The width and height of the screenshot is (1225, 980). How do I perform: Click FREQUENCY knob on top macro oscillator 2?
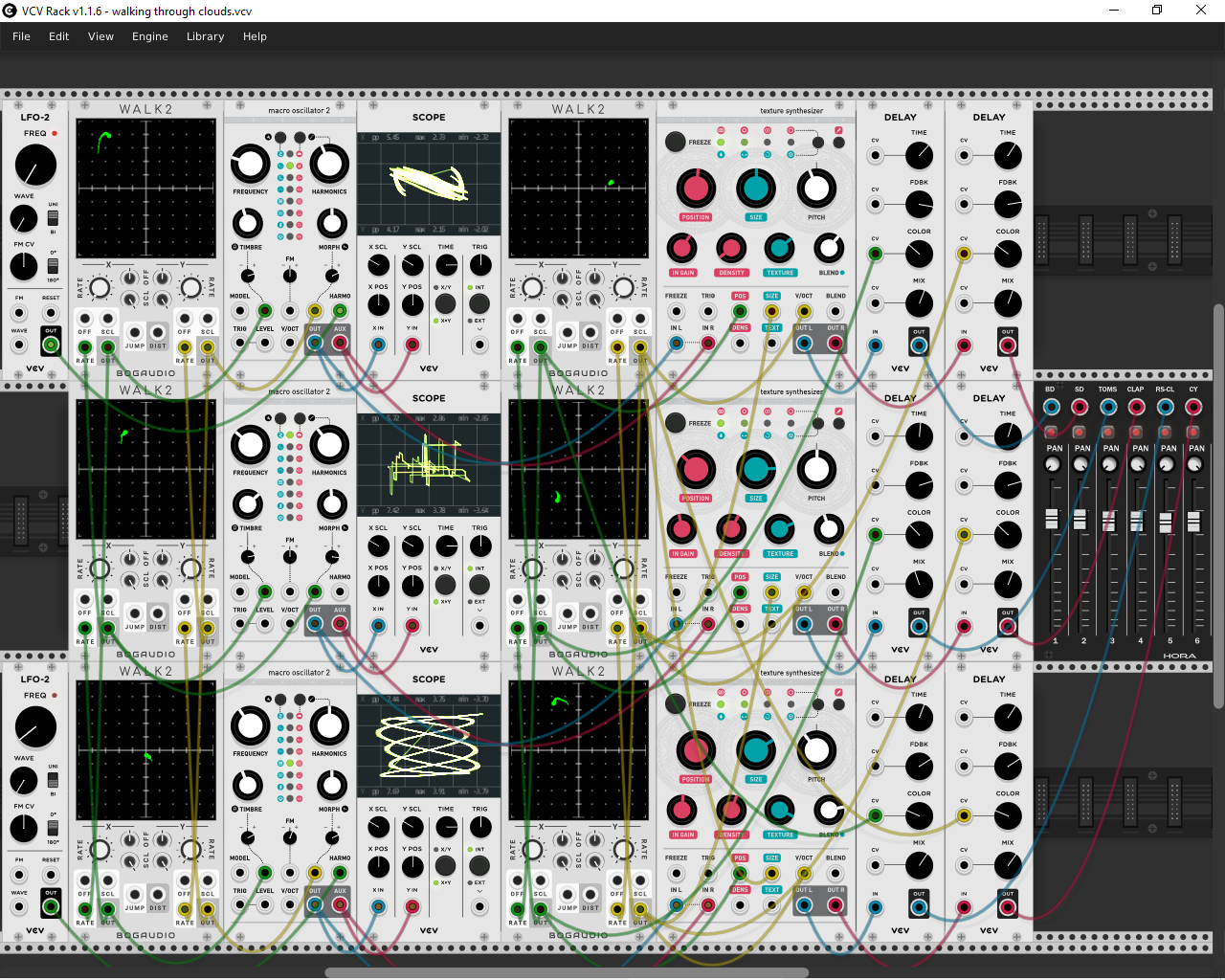pyautogui.click(x=250, y=165)
